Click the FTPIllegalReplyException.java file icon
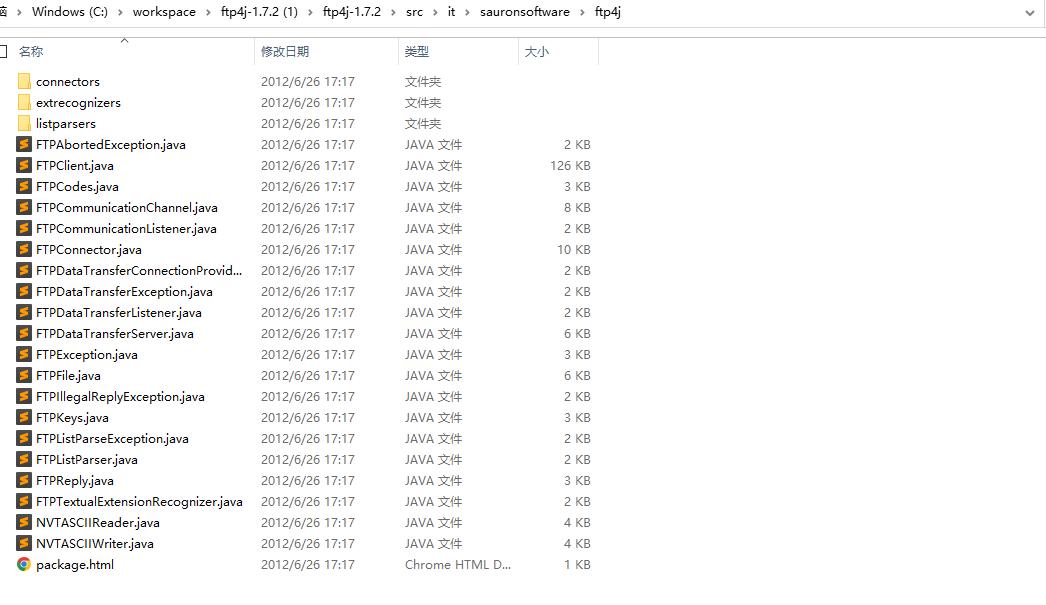The image size is (1046, 605). coord(24,396)
